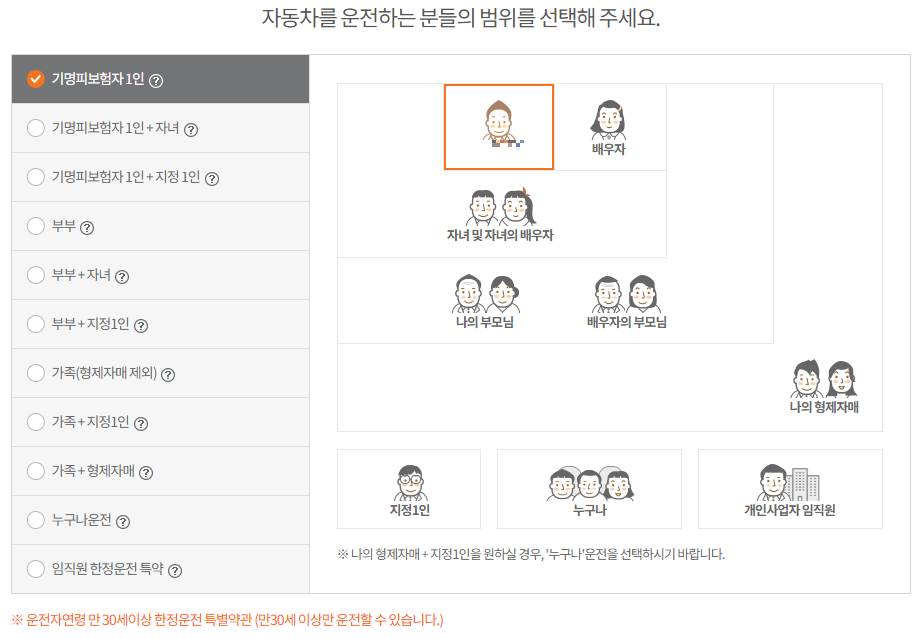Select 가족+형제자매 radio button
This screenshot has height=639, width=919.
point(36,471)
